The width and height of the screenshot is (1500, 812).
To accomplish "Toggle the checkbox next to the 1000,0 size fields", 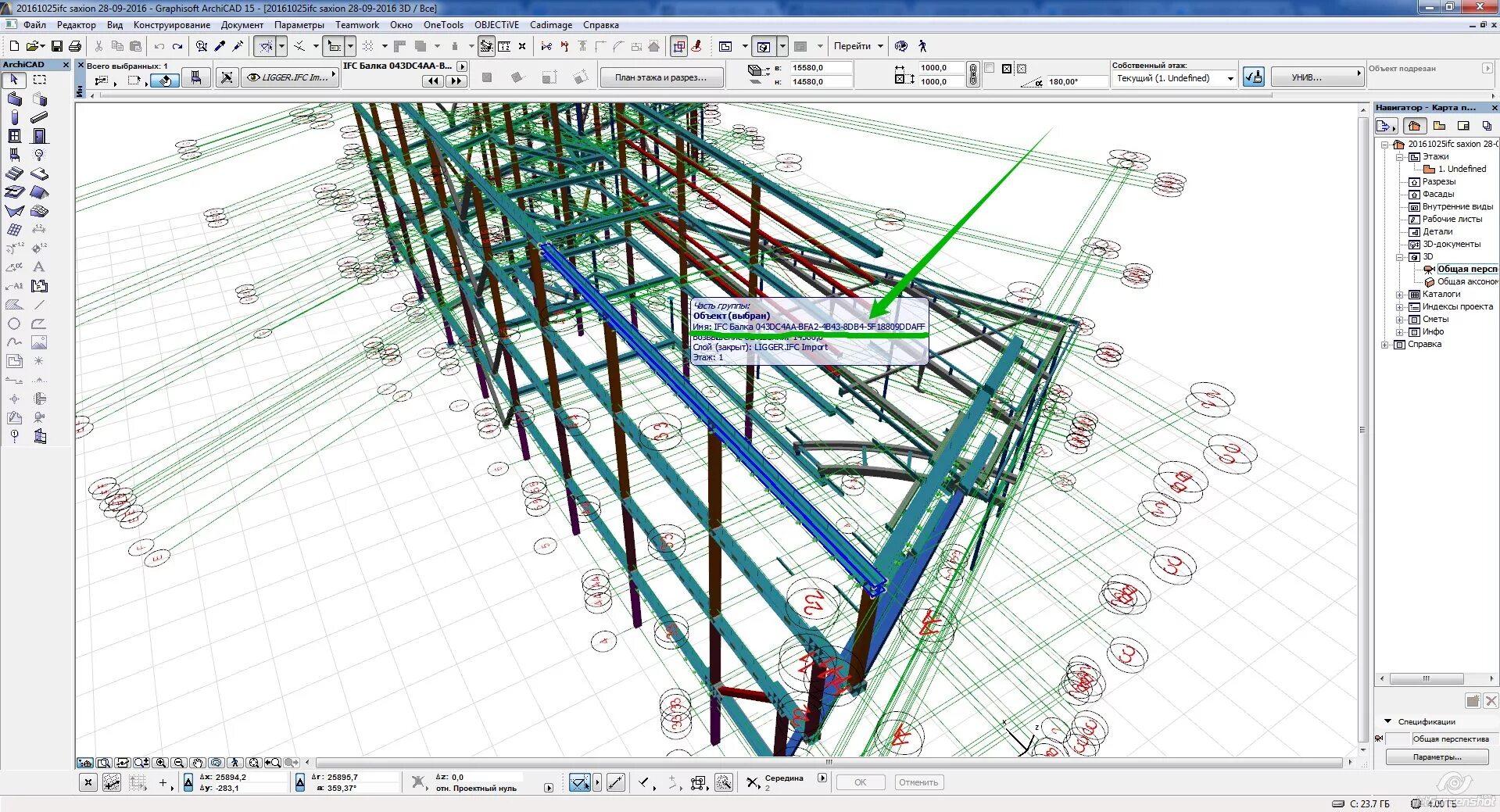I will point(990,68).
